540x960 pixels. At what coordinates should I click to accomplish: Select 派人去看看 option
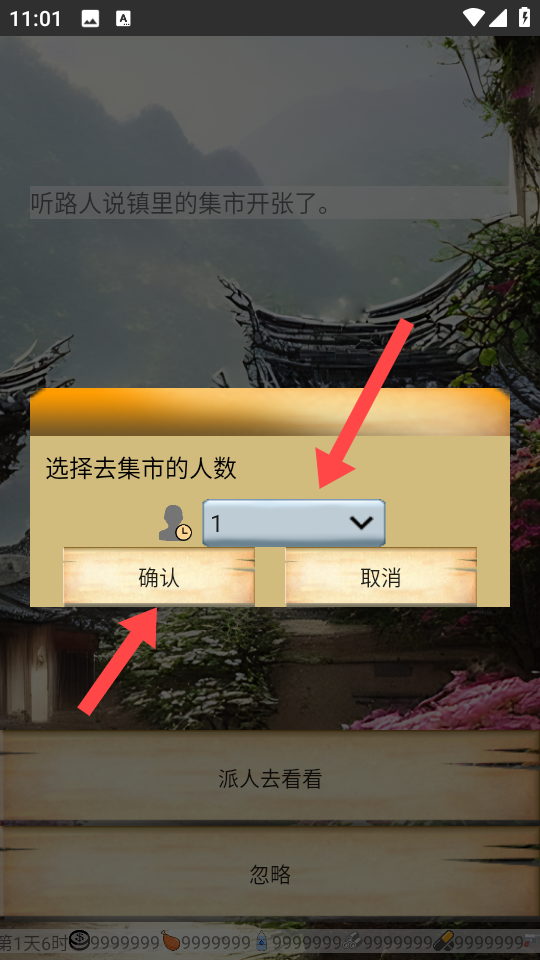[270, 778]
